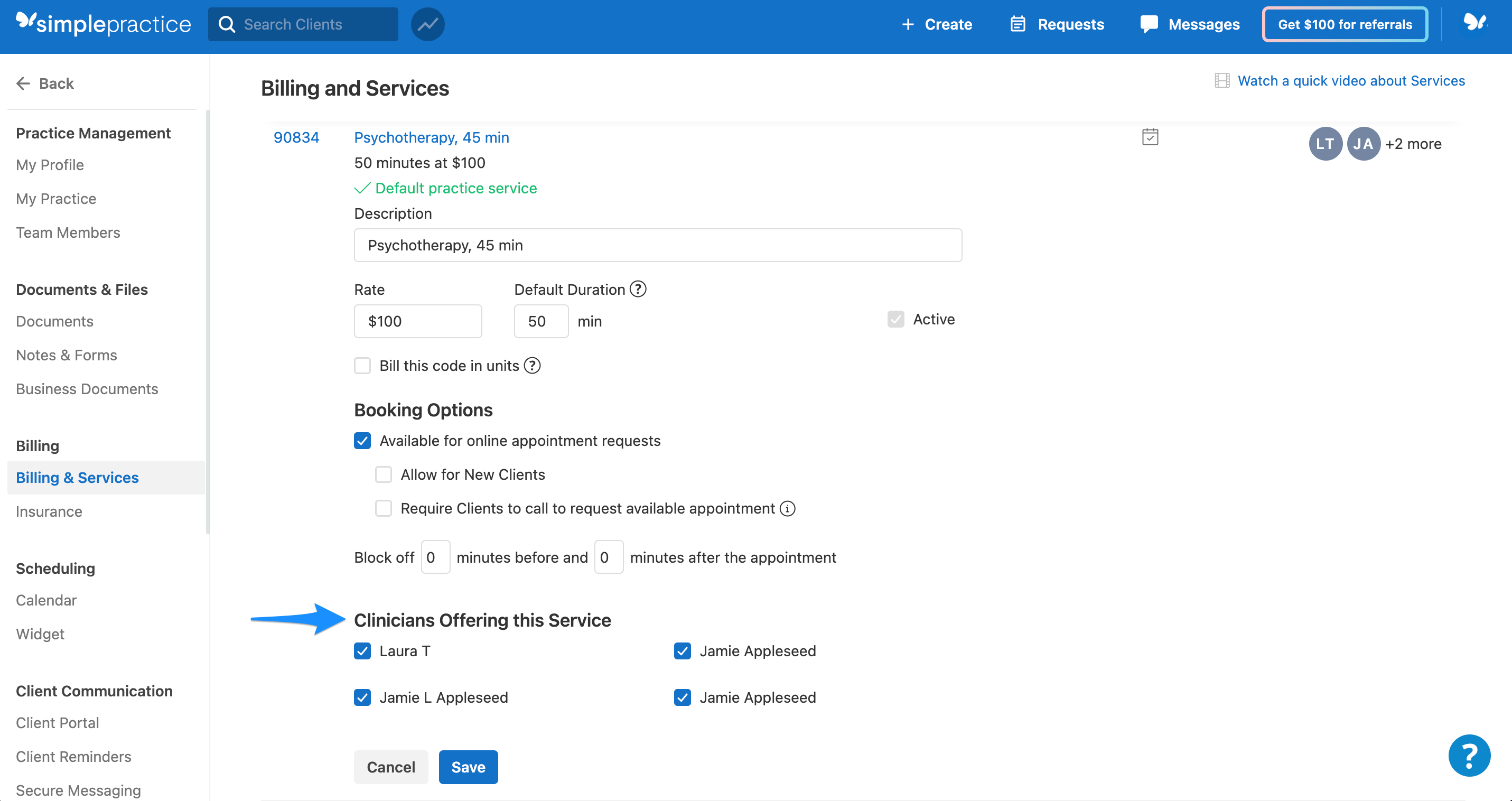Click the Search Clients field

303,24
